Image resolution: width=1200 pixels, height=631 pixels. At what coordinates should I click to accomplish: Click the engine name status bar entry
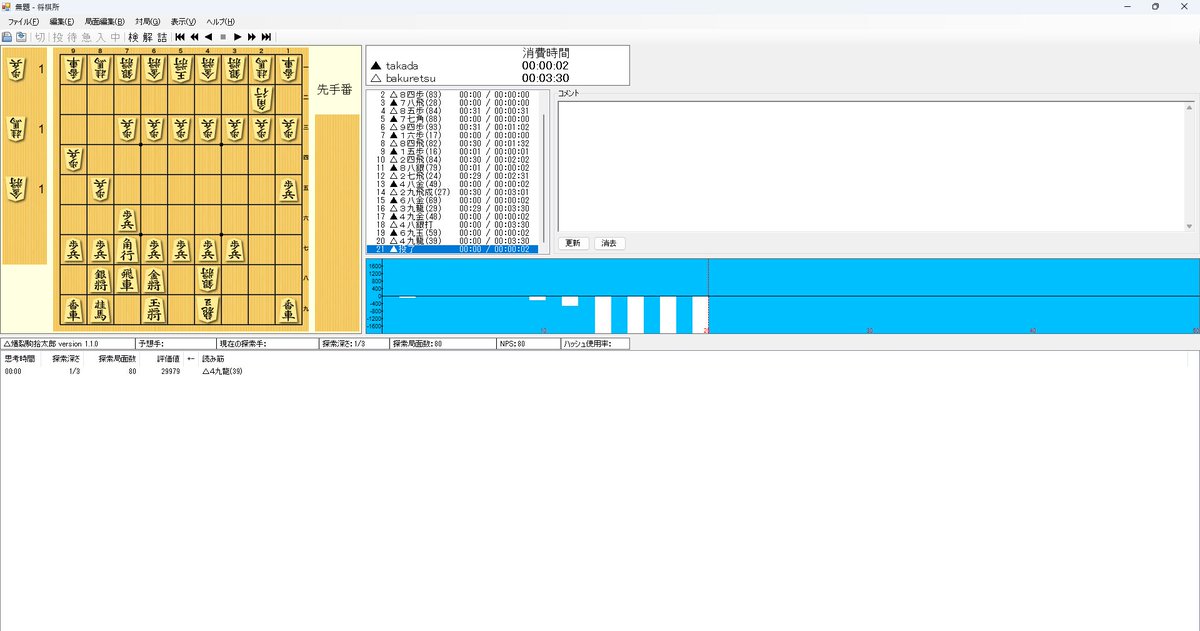(67, 343)
